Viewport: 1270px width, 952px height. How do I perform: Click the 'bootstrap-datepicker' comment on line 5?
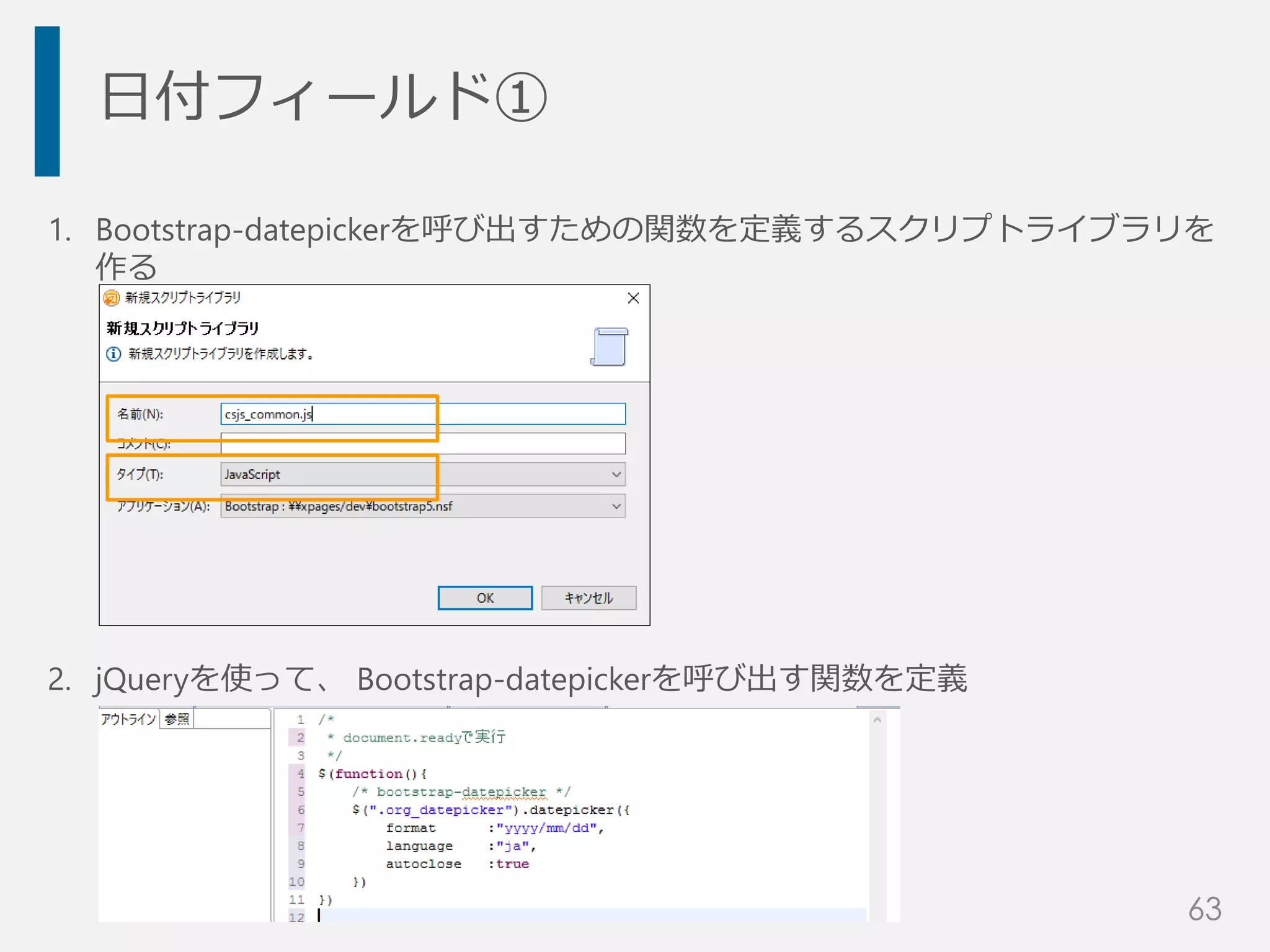461,792
